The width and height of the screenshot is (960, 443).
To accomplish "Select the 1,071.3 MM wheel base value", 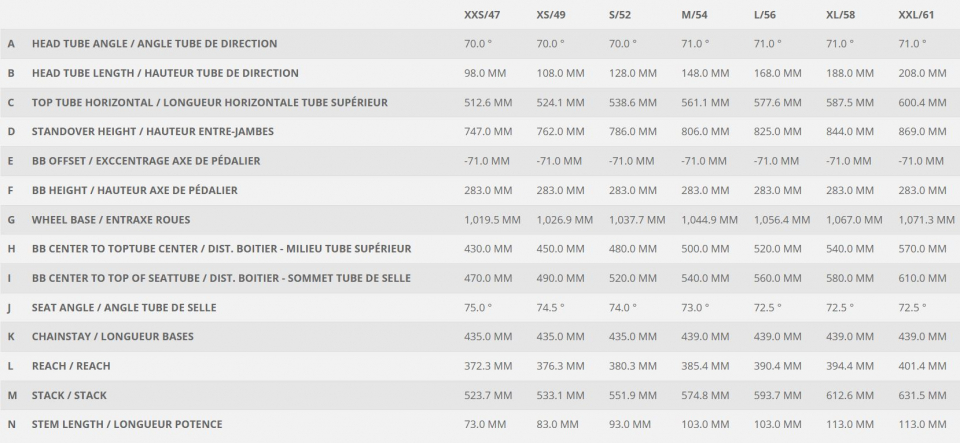I will tap(926, 220).
